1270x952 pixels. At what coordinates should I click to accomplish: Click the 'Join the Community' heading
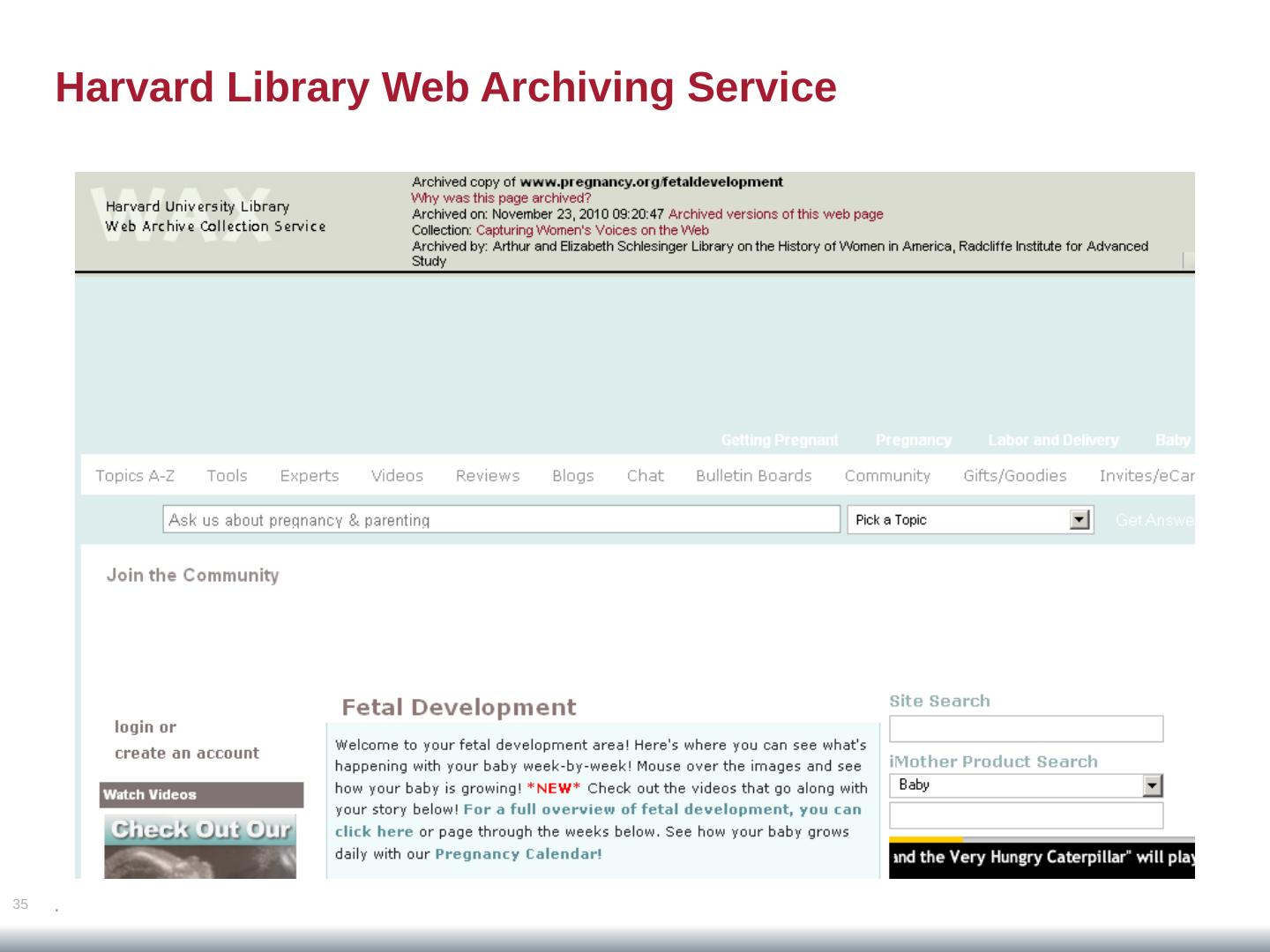192,576
